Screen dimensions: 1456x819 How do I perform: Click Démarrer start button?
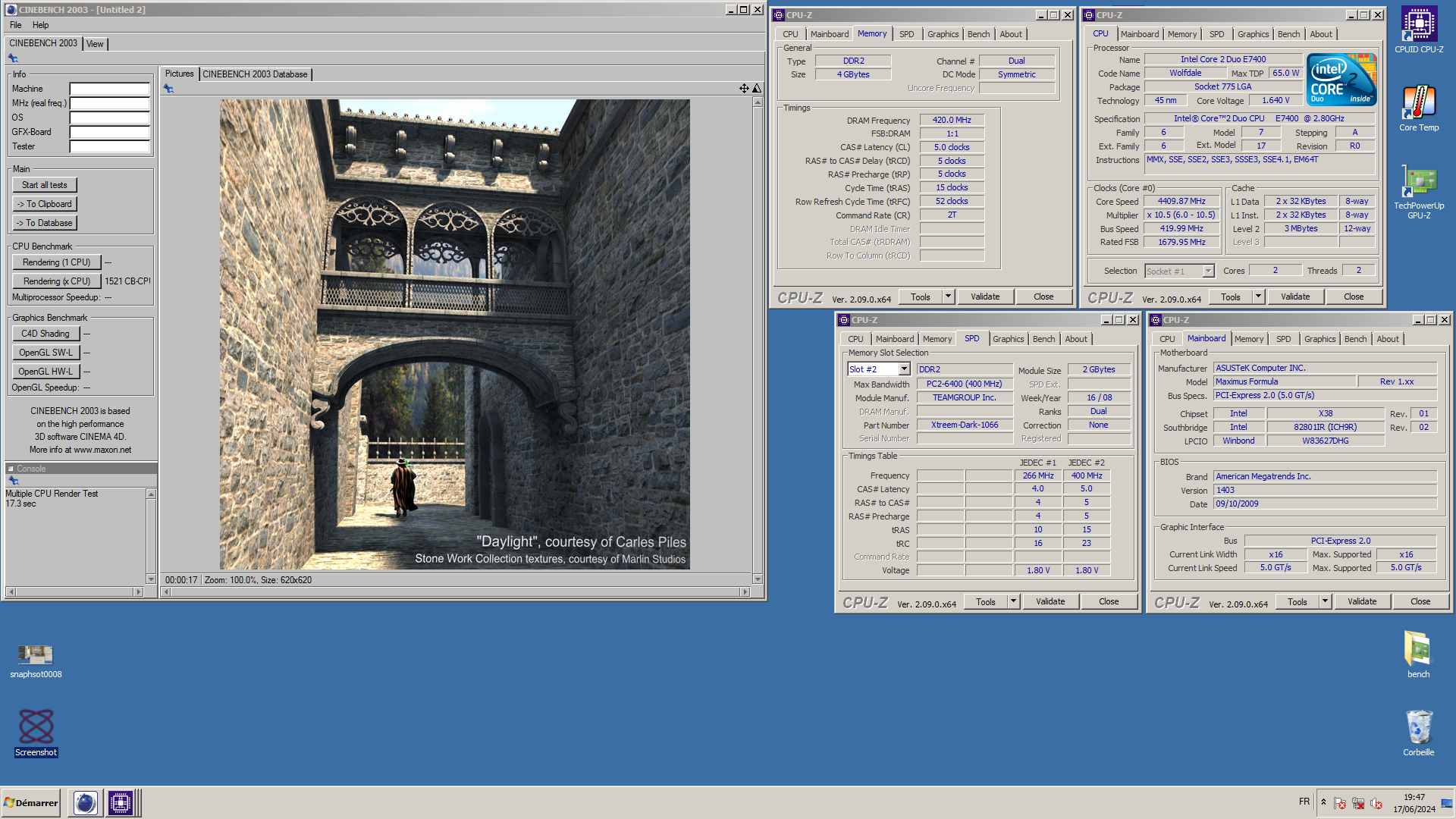(31, 802)
